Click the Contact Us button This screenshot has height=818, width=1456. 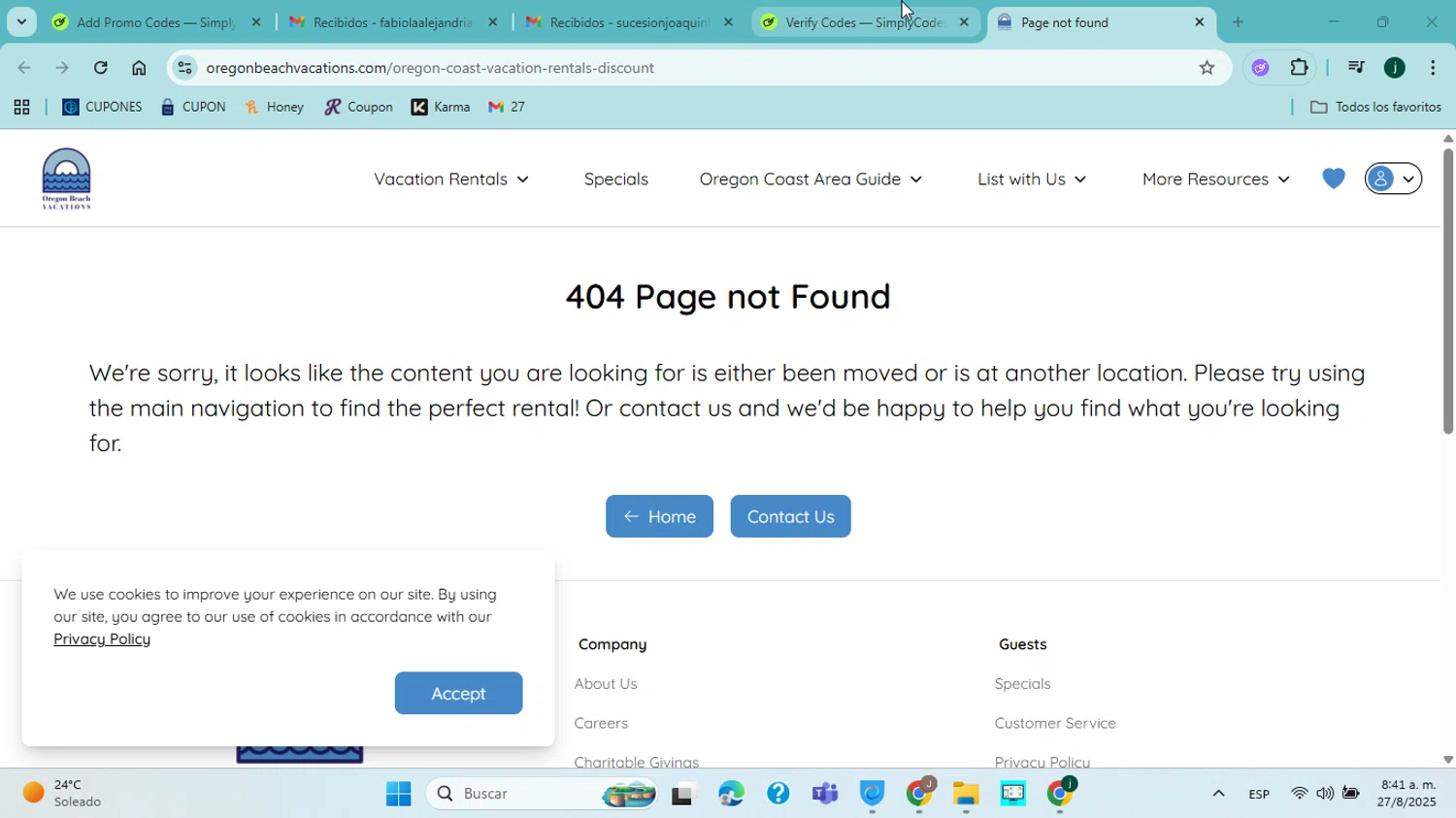point(790,516)
